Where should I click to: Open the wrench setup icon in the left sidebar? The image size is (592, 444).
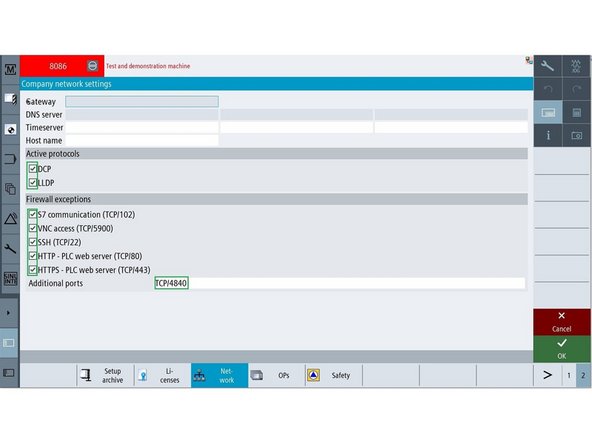[10, 248]
